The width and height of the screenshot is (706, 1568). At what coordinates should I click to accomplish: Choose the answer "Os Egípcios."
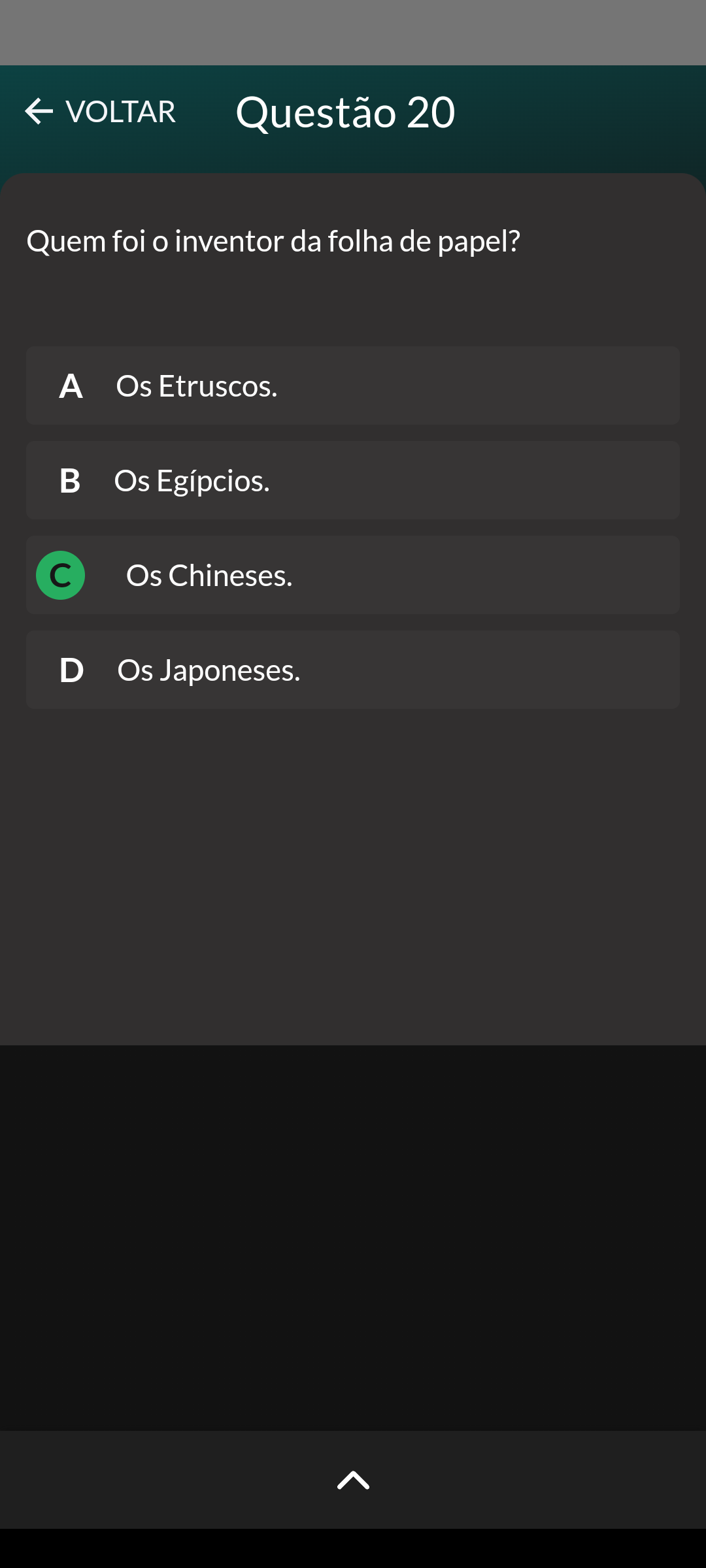pyautogui.click(x=192, y=481)
